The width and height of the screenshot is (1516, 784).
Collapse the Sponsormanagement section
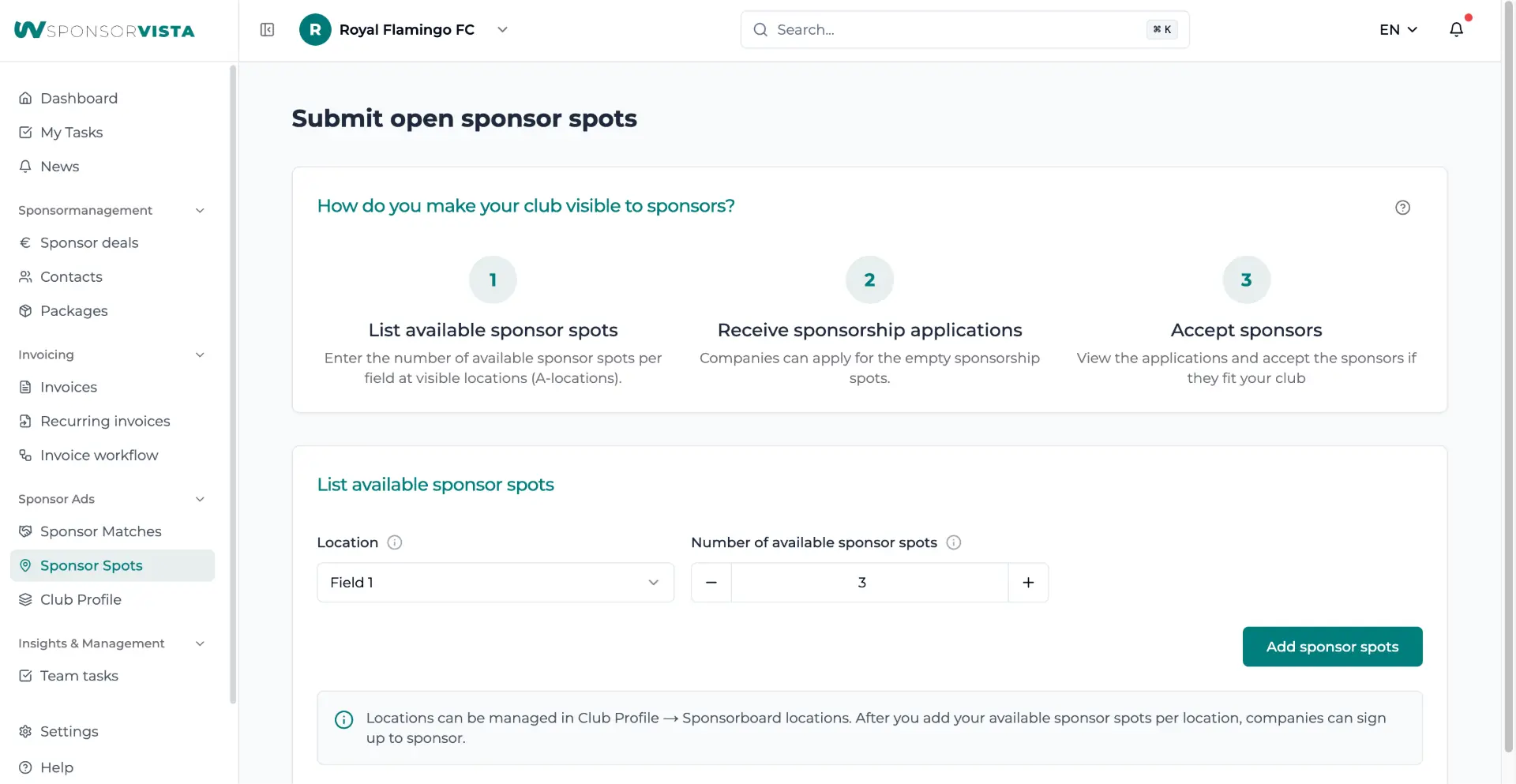(x=200, y=210)
